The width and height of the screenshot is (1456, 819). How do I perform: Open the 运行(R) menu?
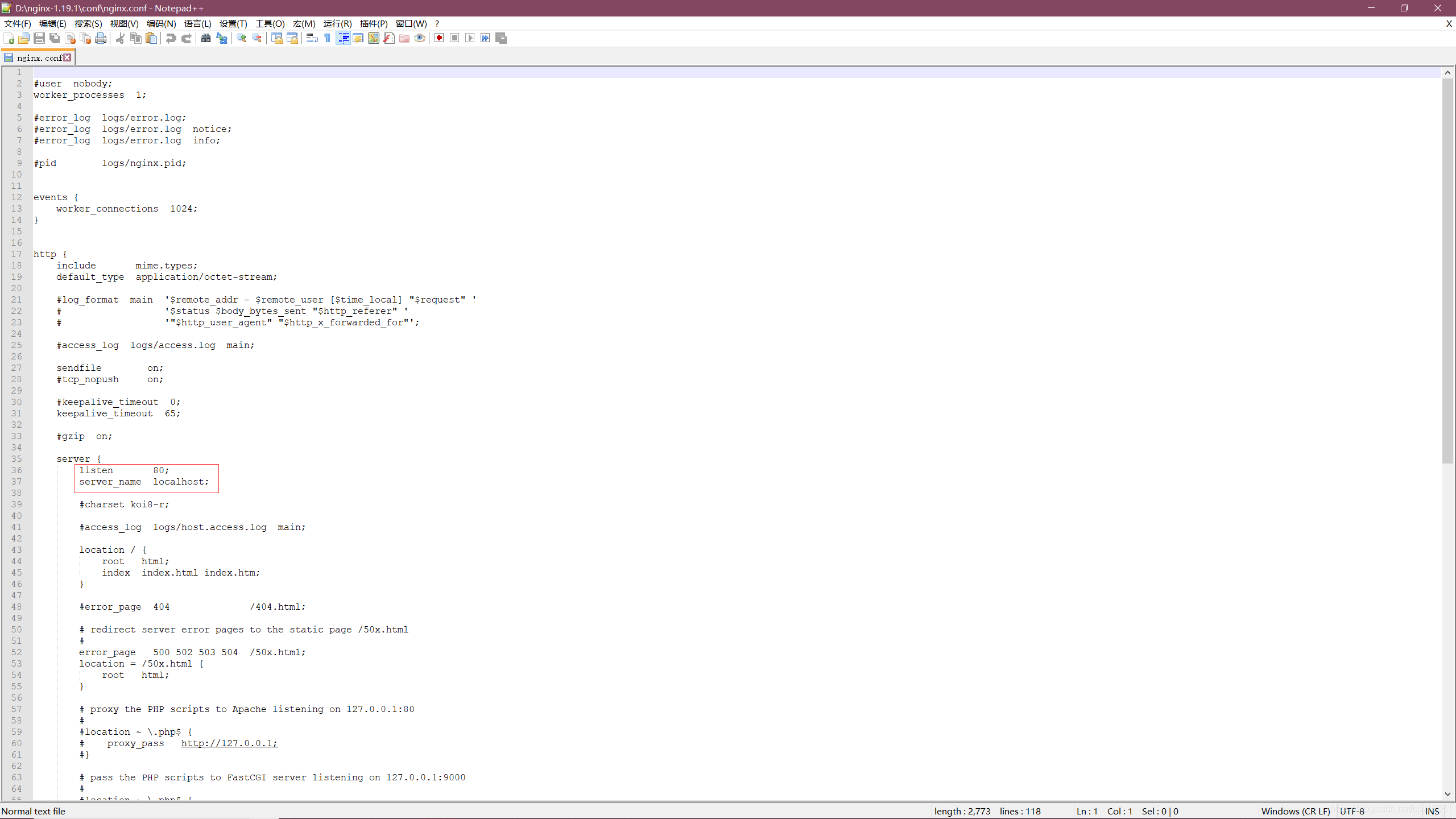pos(337,23)
